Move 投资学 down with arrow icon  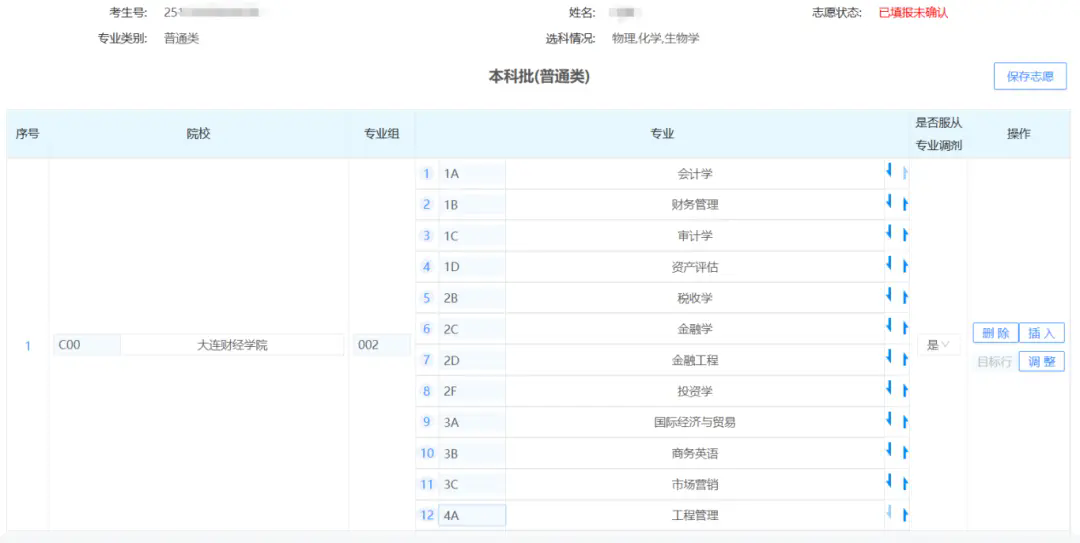click(x=889, y=387)
